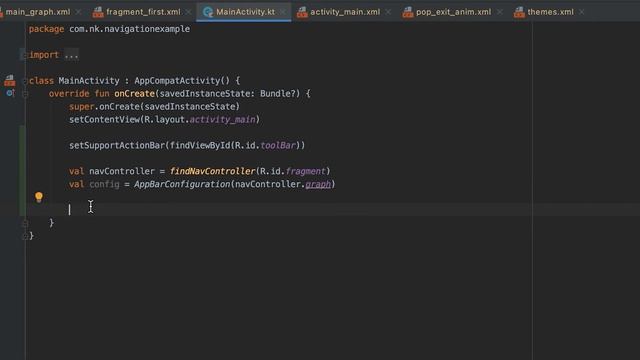Close the themes.xml tab

(x=582, y=12)
